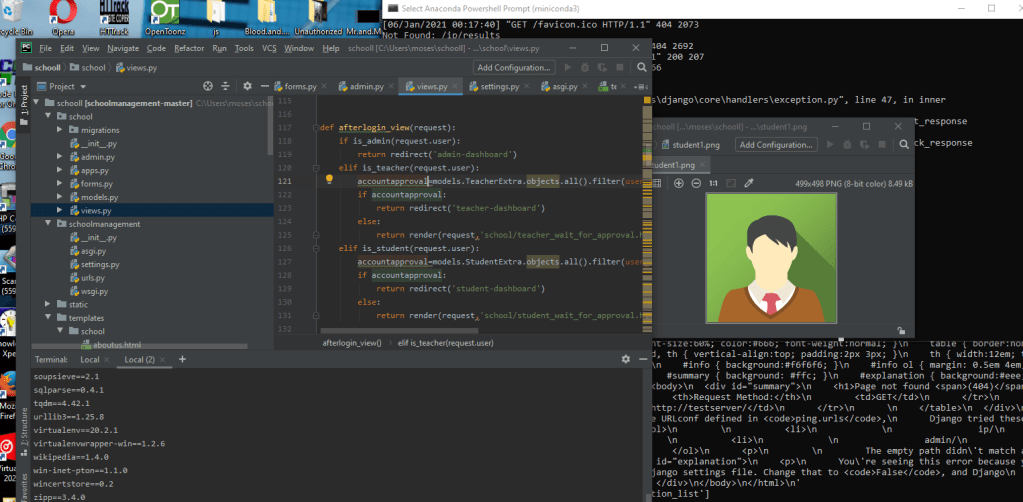Screen dimensions: 1023x502
Task: Click the locate-in-project-tree target icon
Action: 208,87
